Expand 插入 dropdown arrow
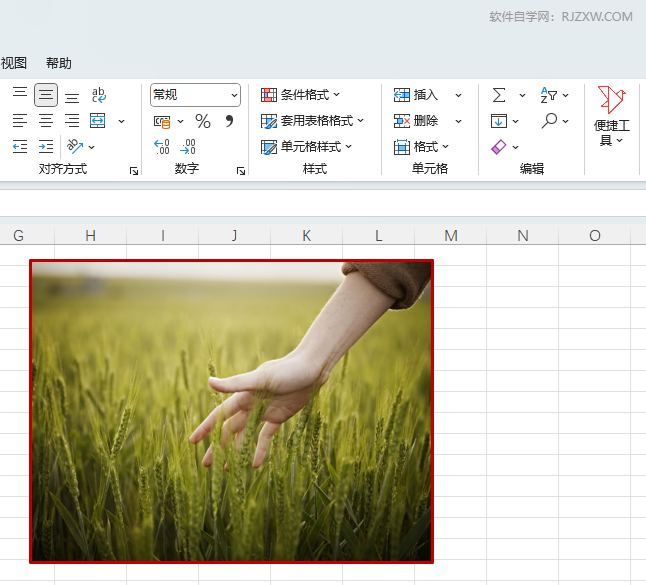 [x=458, y=96]
